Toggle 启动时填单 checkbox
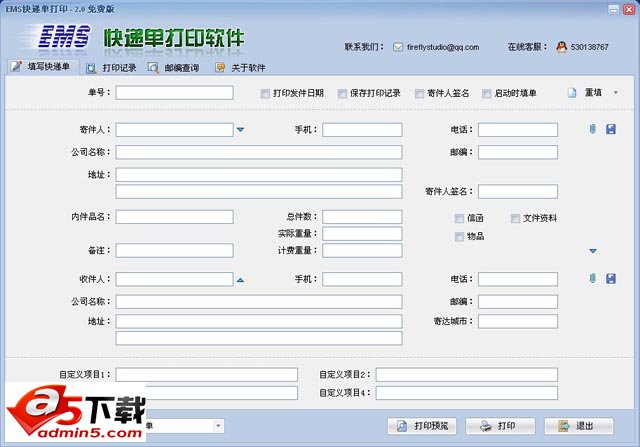The image size is (640, 447). 487,94
